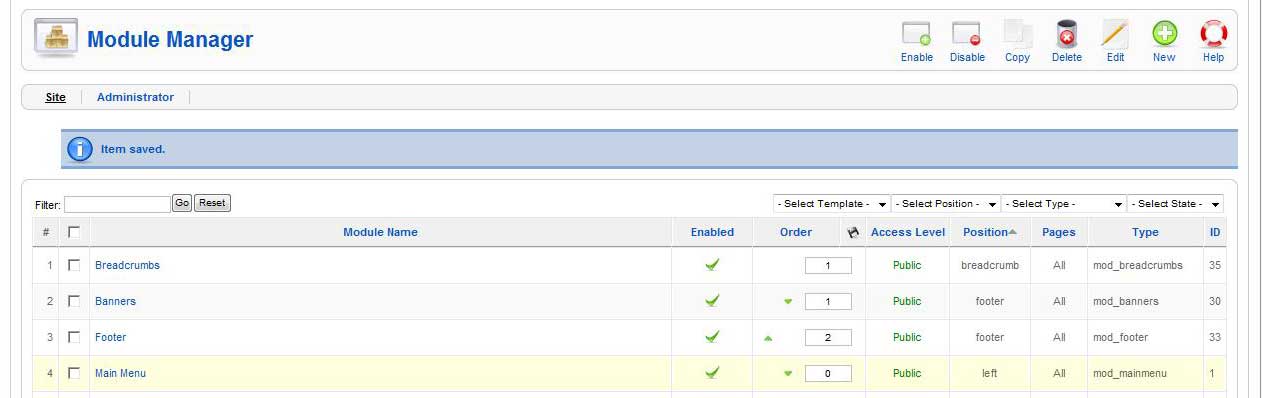Check the Footer row checkbox
Viewport: 1262px width, 398px height.
pos(74,337)
